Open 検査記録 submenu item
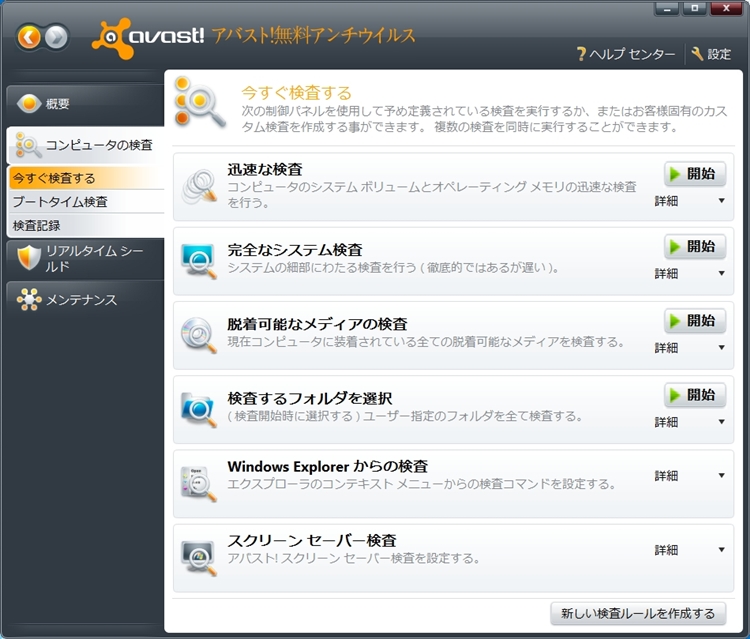Image resolution: width=750 pixels, height=639 pixels. pos(87,225)
